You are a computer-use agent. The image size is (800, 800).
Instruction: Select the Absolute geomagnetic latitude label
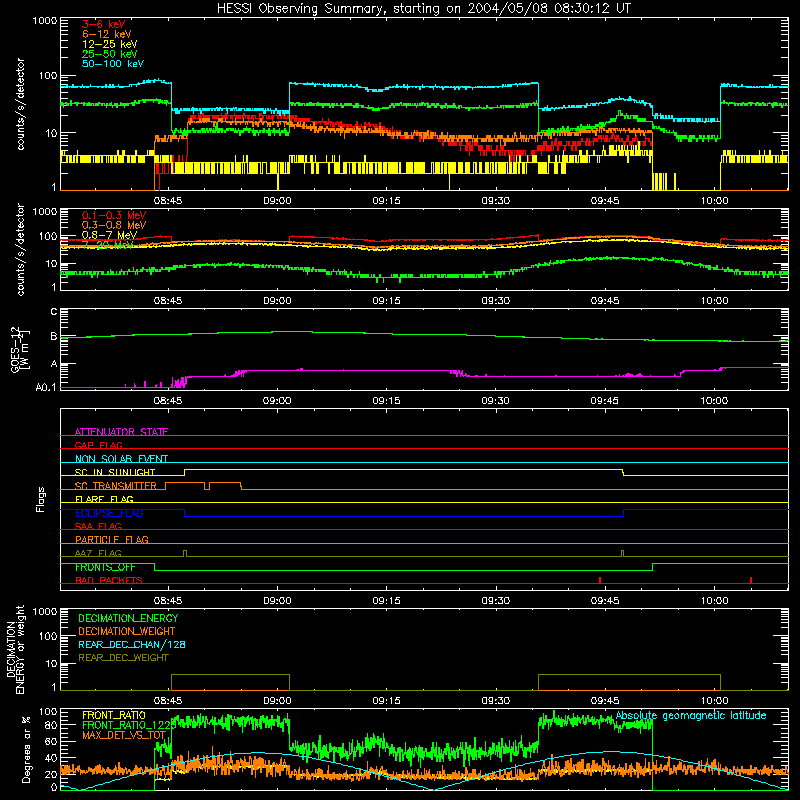click(x=691, y=715)
